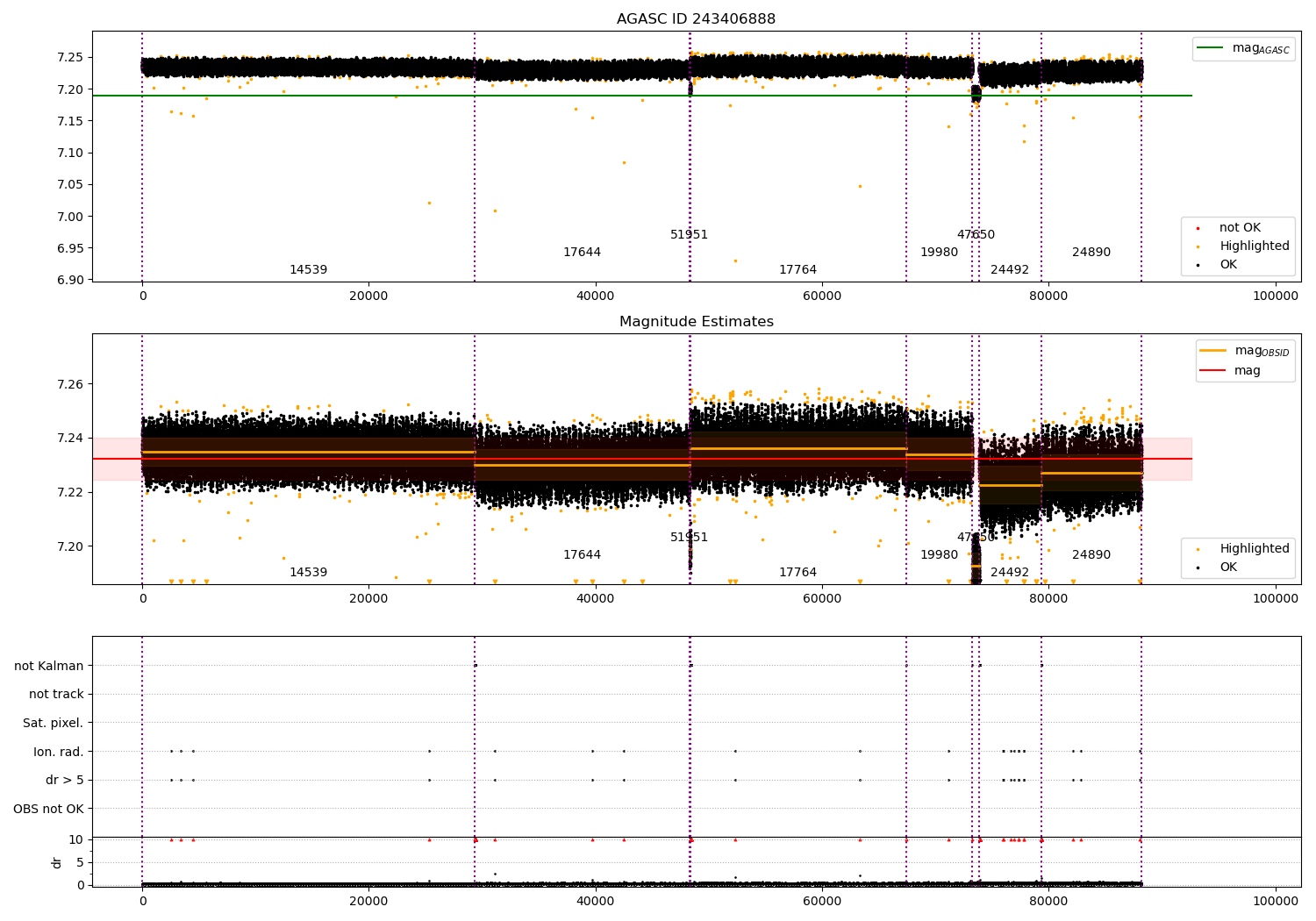1316x921 pixels.
Task: Select the "Ion. rad." row label
Action: (59, 752)
